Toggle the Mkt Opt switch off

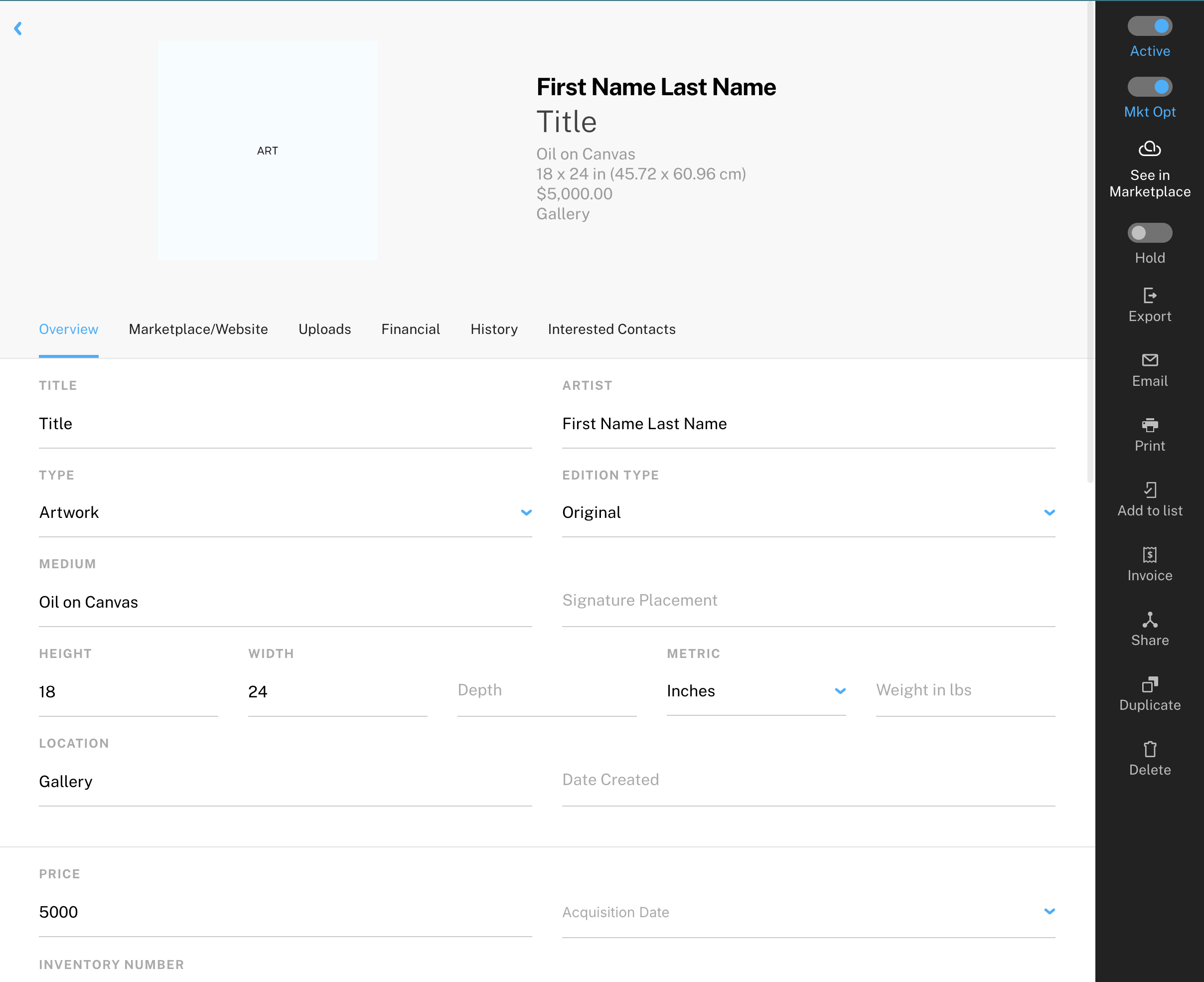tap(1150, 87)
